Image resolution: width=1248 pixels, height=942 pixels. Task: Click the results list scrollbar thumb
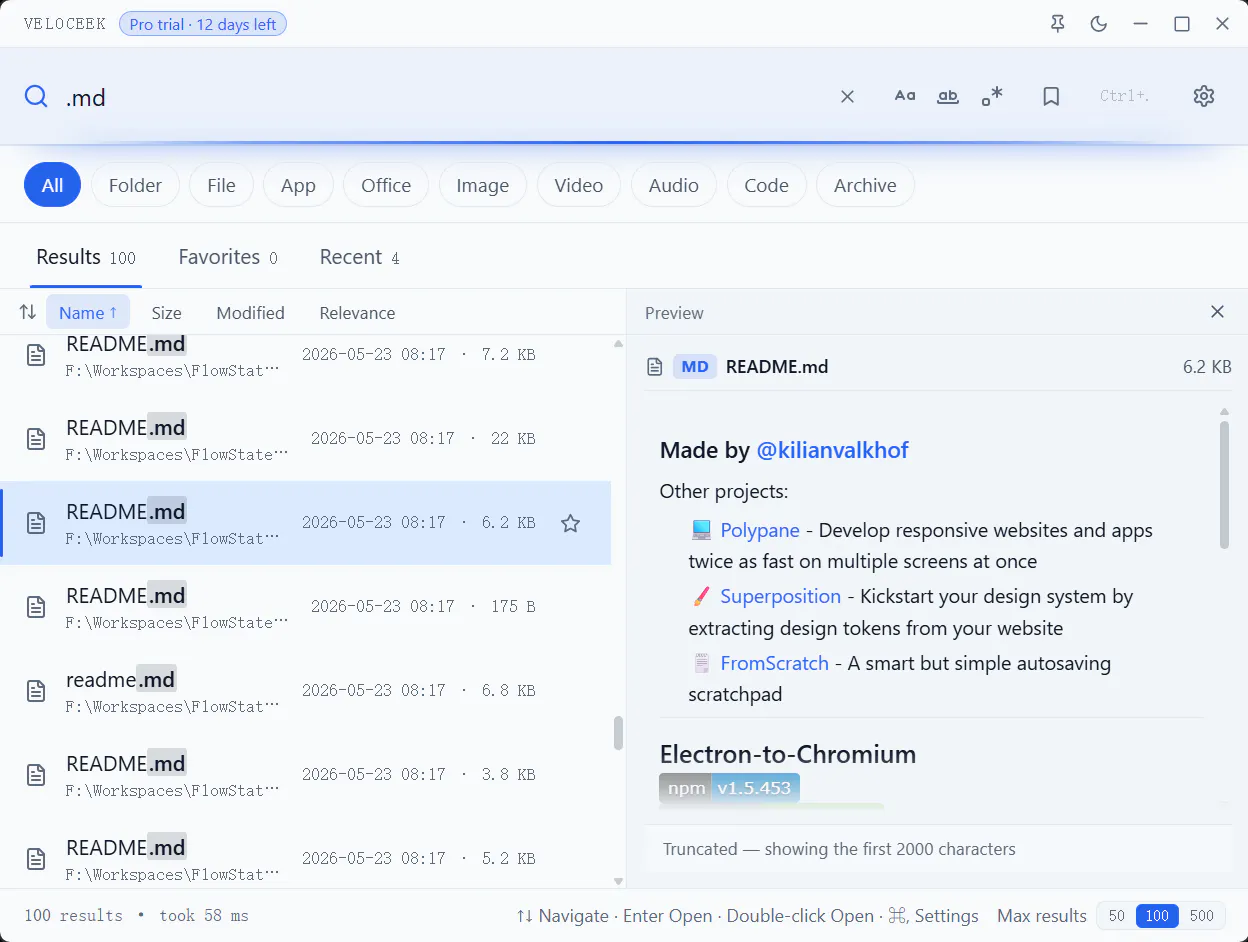(x=618, y=733)
